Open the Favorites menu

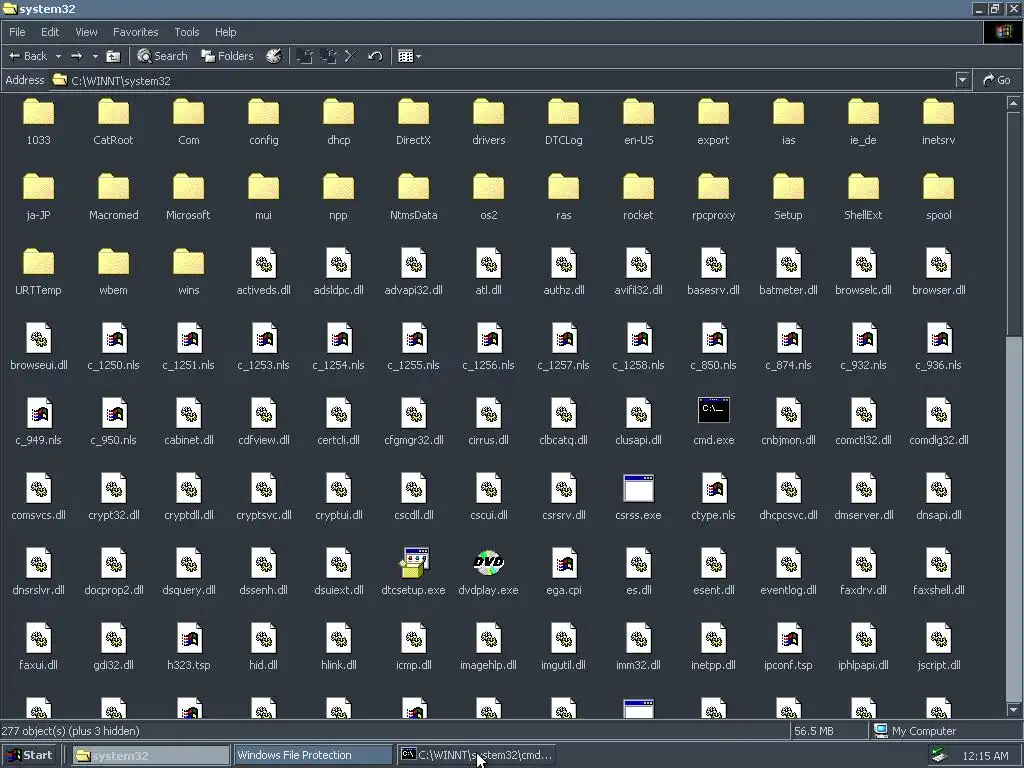tap(135, 32)
